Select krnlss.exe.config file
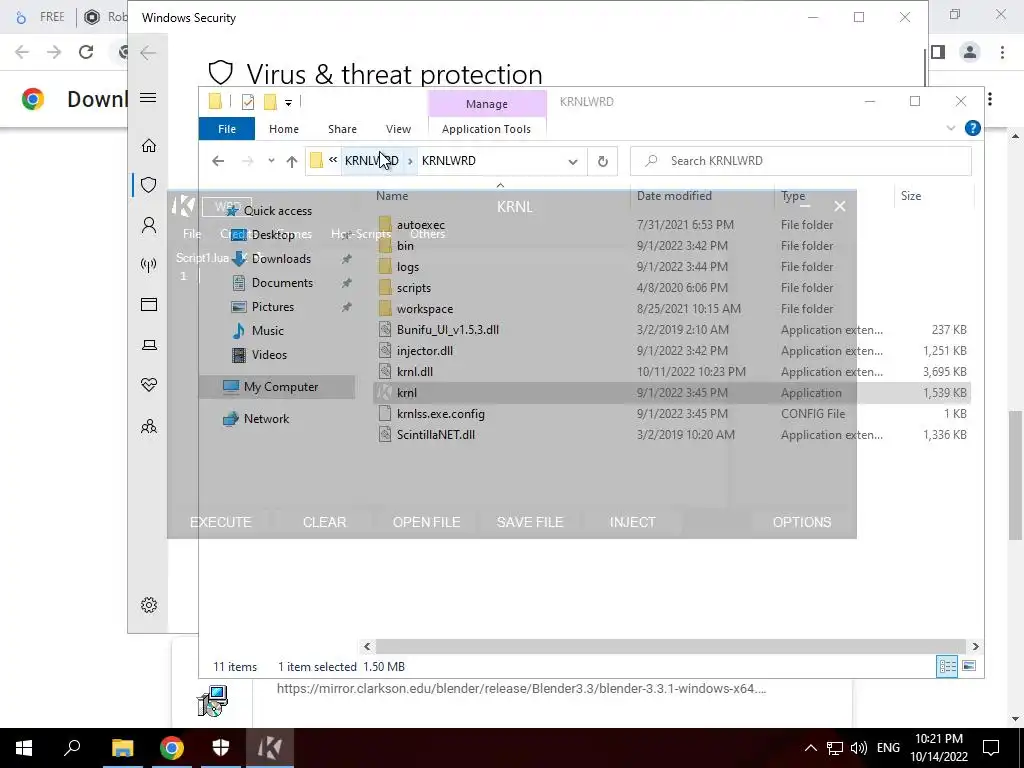Viewport: 1024px width, 768px height. 441,413
